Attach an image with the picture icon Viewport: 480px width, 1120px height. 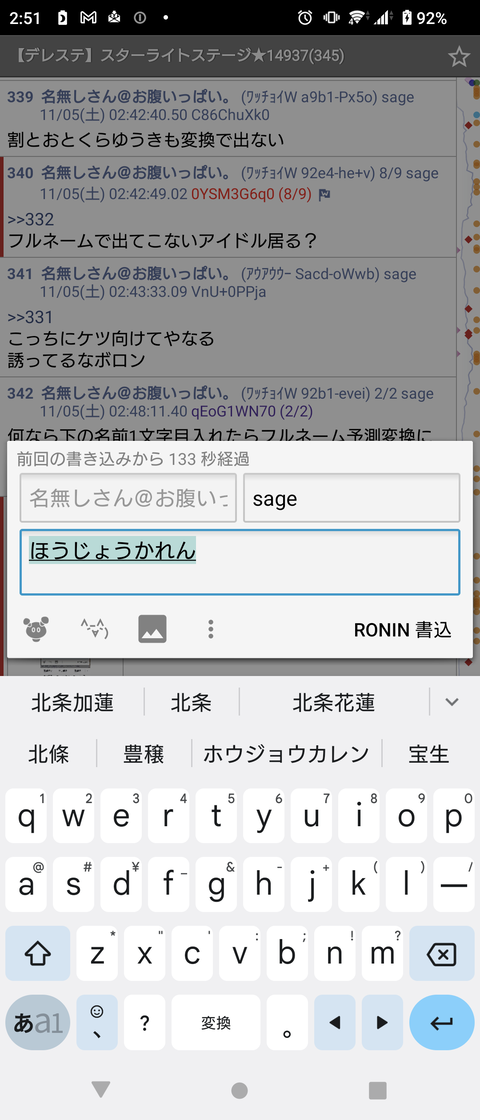click(152, 629)
